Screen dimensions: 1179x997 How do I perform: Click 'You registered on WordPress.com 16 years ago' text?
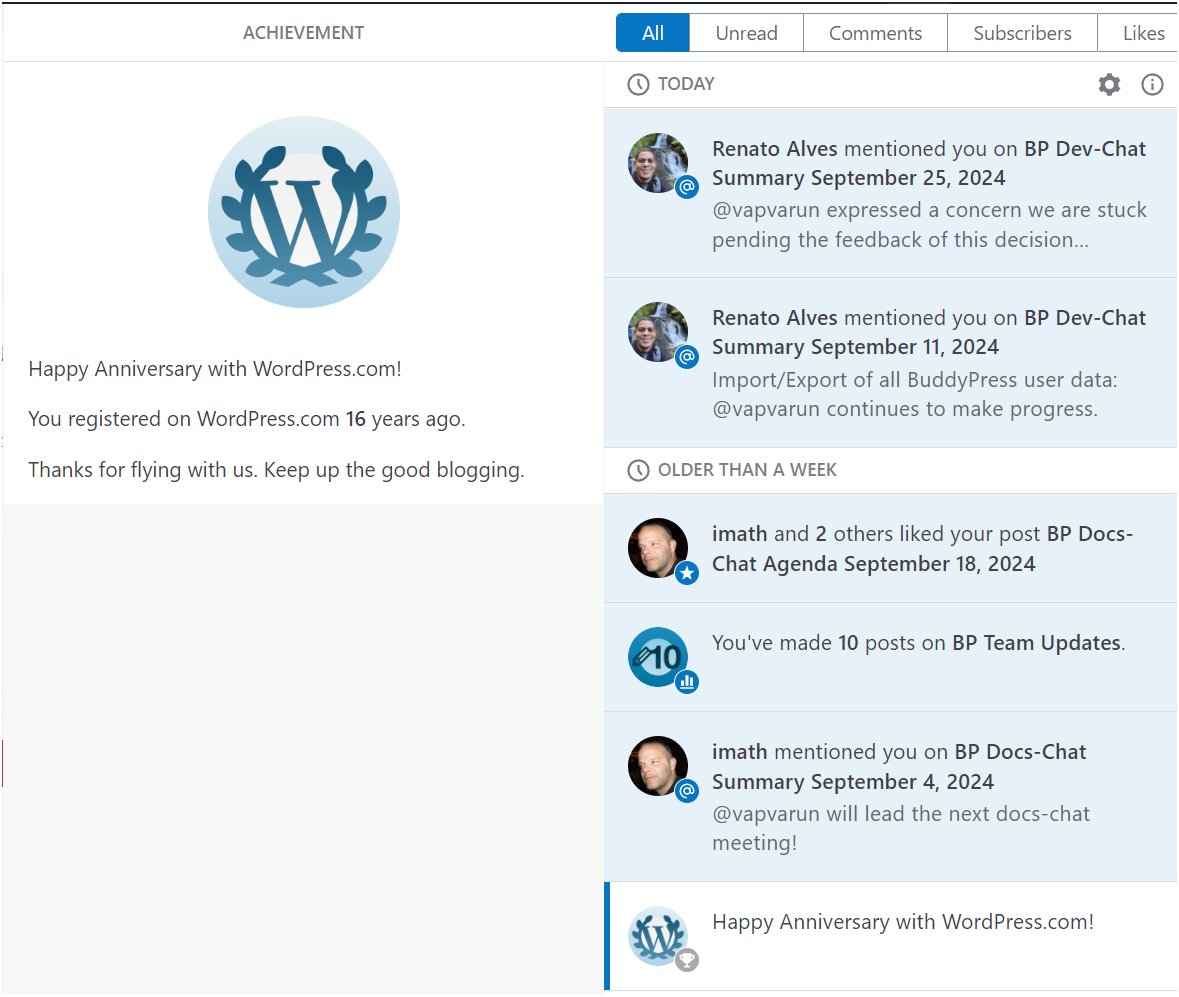[x=247, y=419]
